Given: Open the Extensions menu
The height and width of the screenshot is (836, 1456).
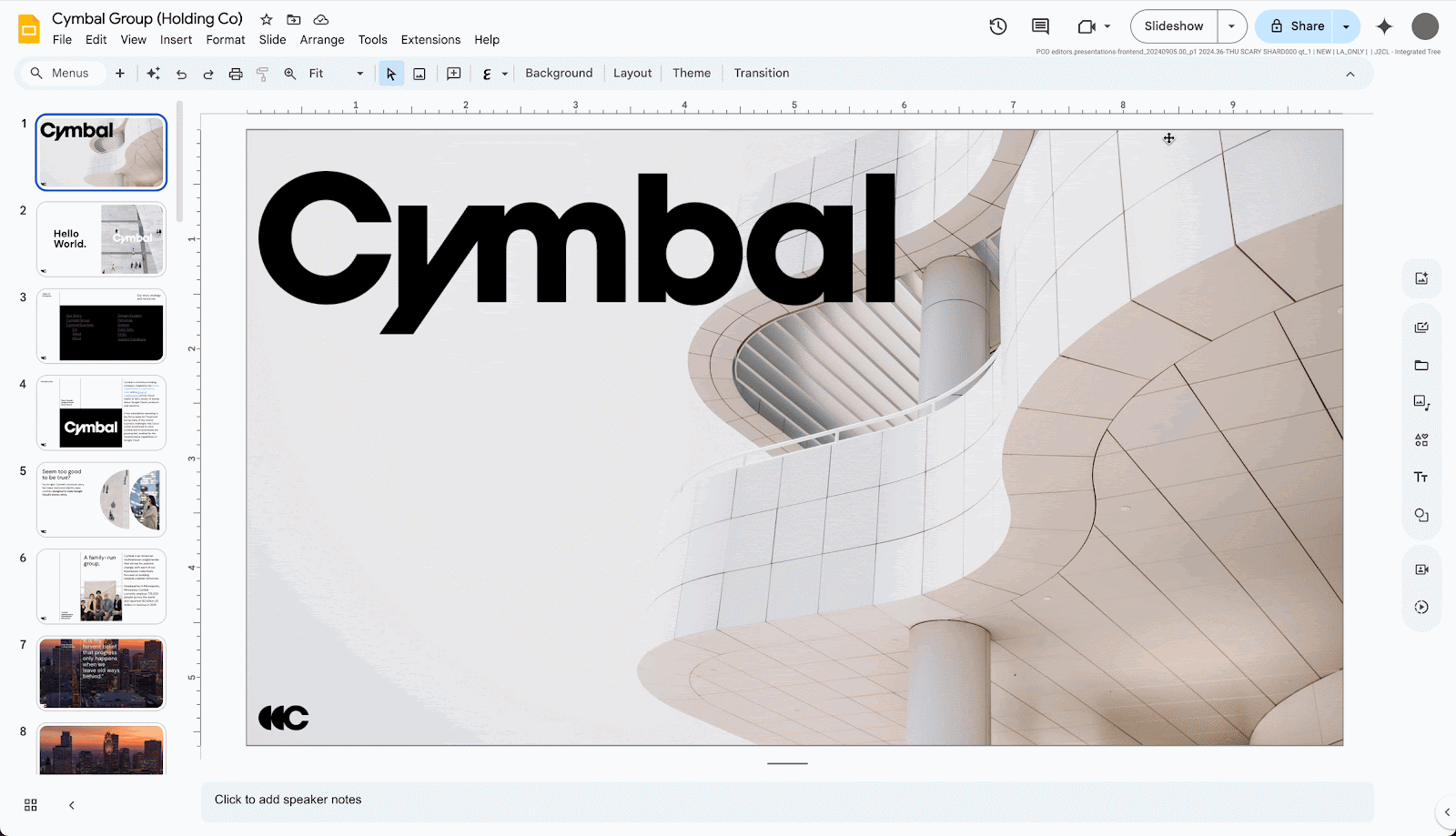Looking at the screenshot, I should [x=430, y=39].
